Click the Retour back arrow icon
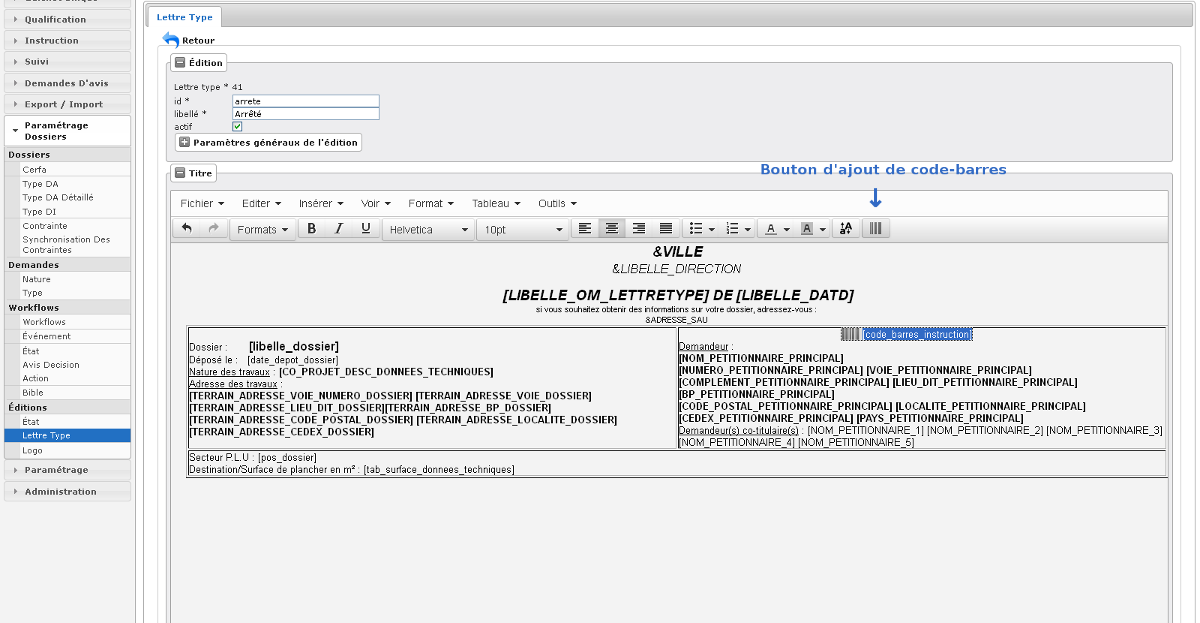The width and height of the screenshot is (1200, 623). tap(171, 40)
